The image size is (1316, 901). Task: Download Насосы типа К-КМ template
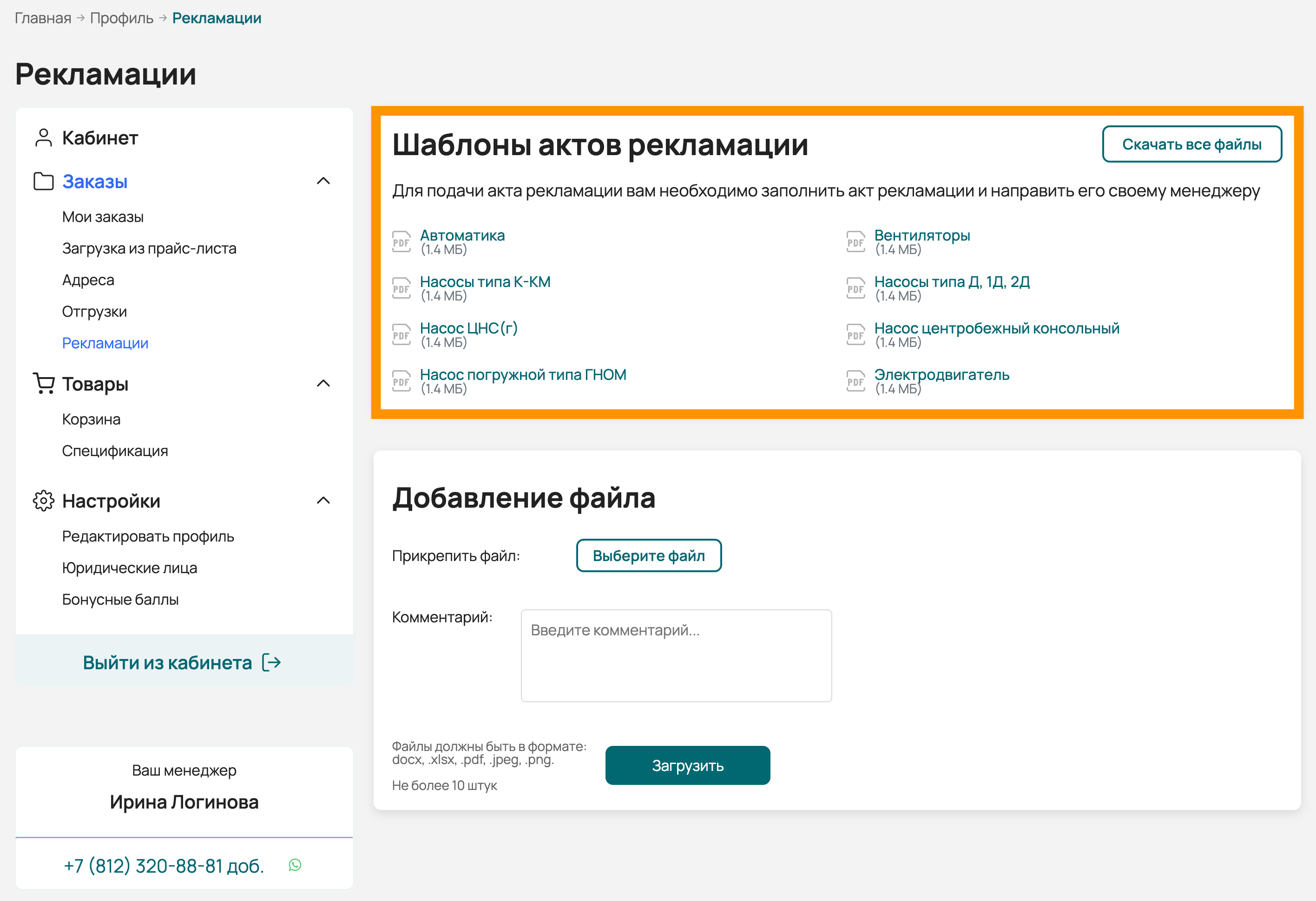(485, 282)
